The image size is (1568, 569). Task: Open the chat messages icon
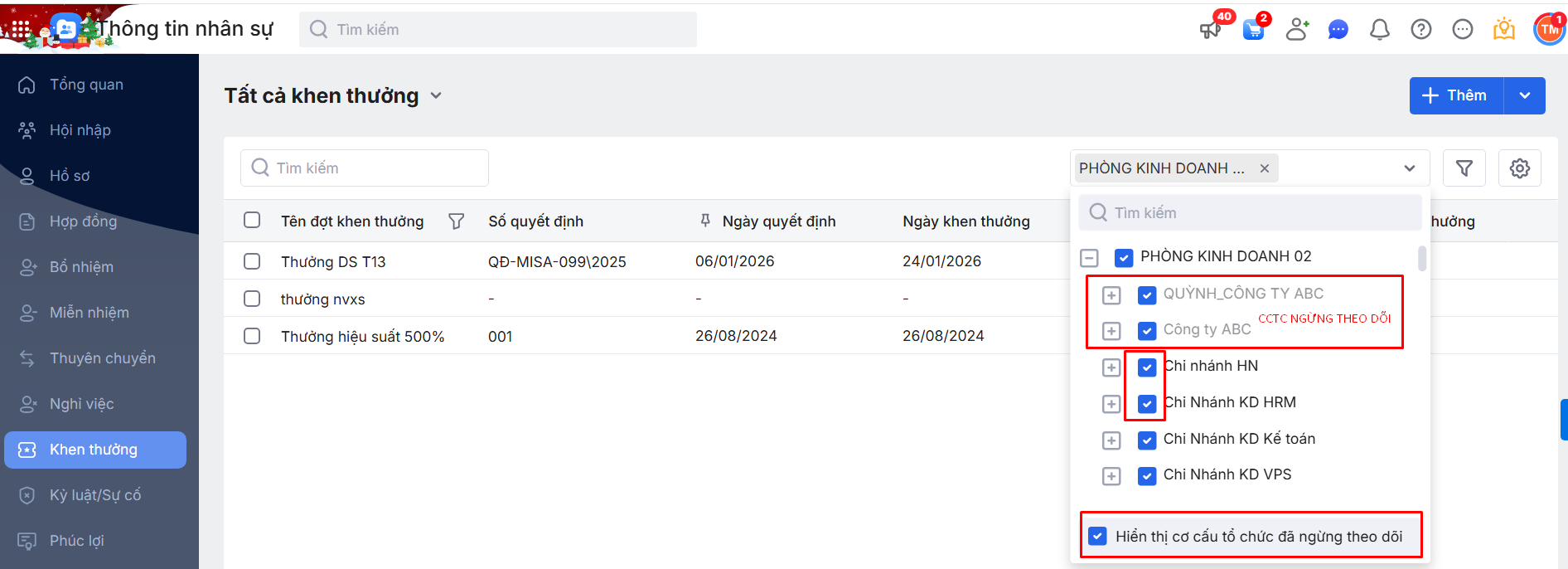click(x=1338, y=30)
